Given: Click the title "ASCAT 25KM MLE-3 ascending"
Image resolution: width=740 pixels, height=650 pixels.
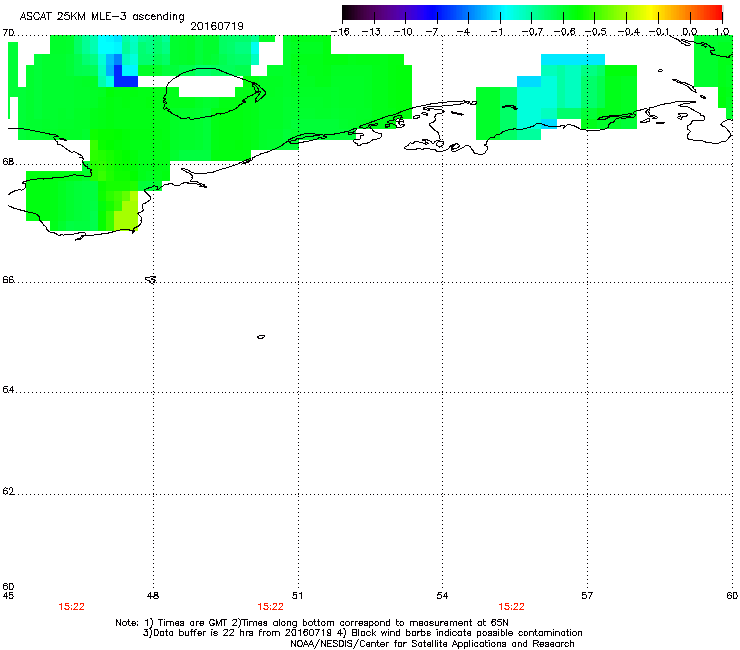Looking at the screenshot, I should (x=102, y=17).
